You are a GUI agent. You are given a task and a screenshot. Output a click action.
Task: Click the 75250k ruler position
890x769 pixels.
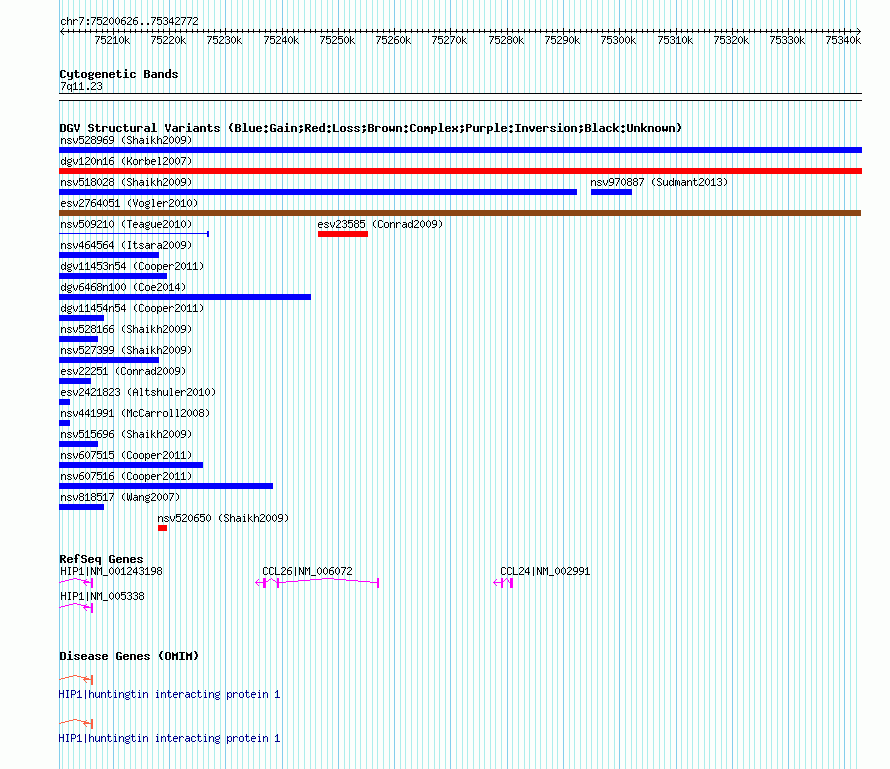click(337, 40)
